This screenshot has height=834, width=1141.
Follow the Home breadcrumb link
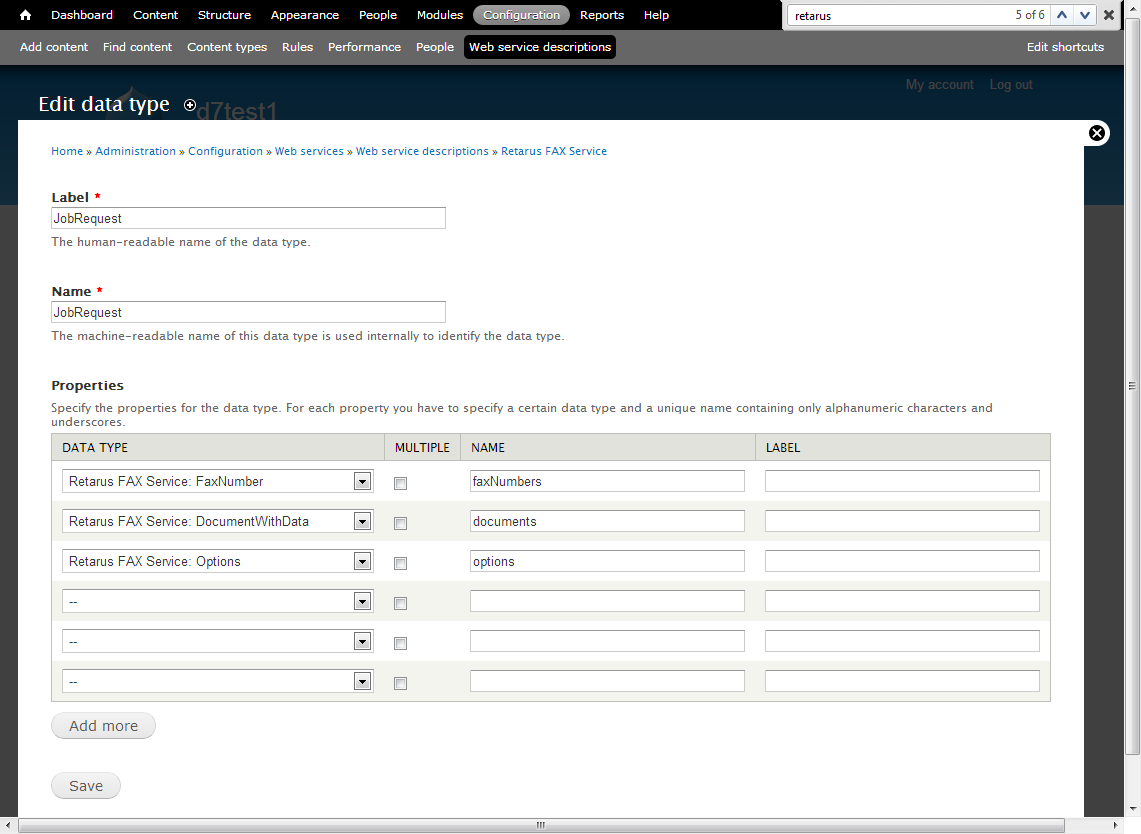[67, 151]
